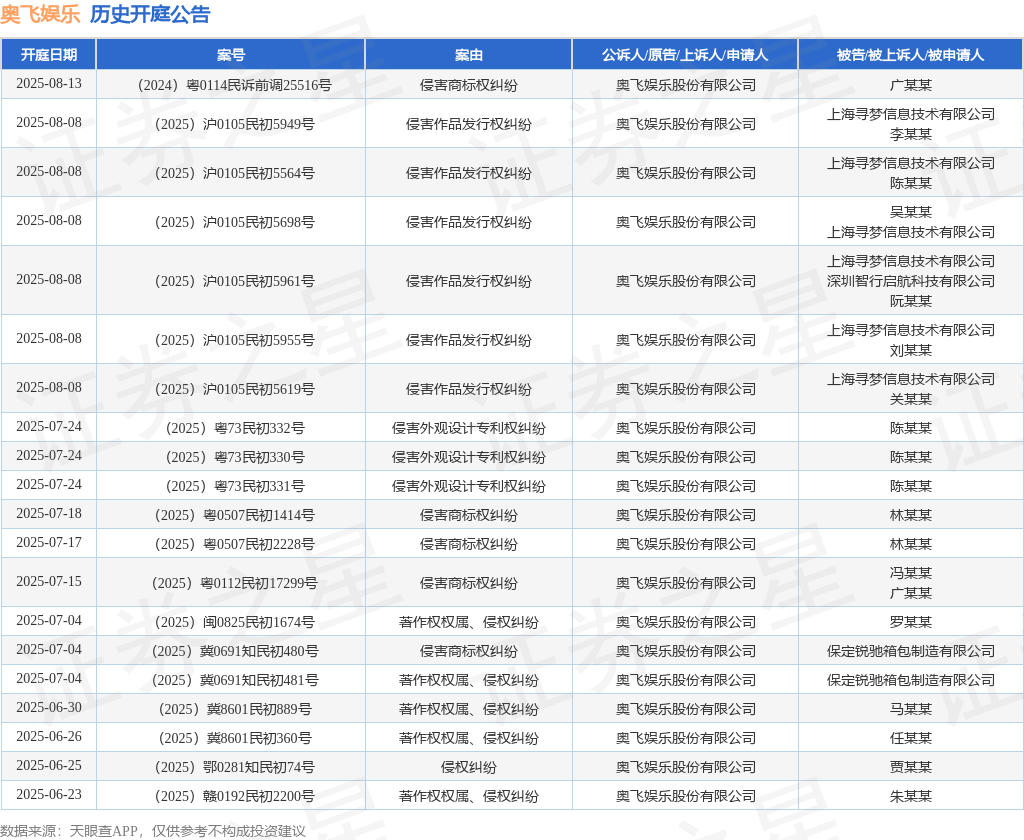
Task: Click case number 冀8601民初360号
Action: point(259,738)
